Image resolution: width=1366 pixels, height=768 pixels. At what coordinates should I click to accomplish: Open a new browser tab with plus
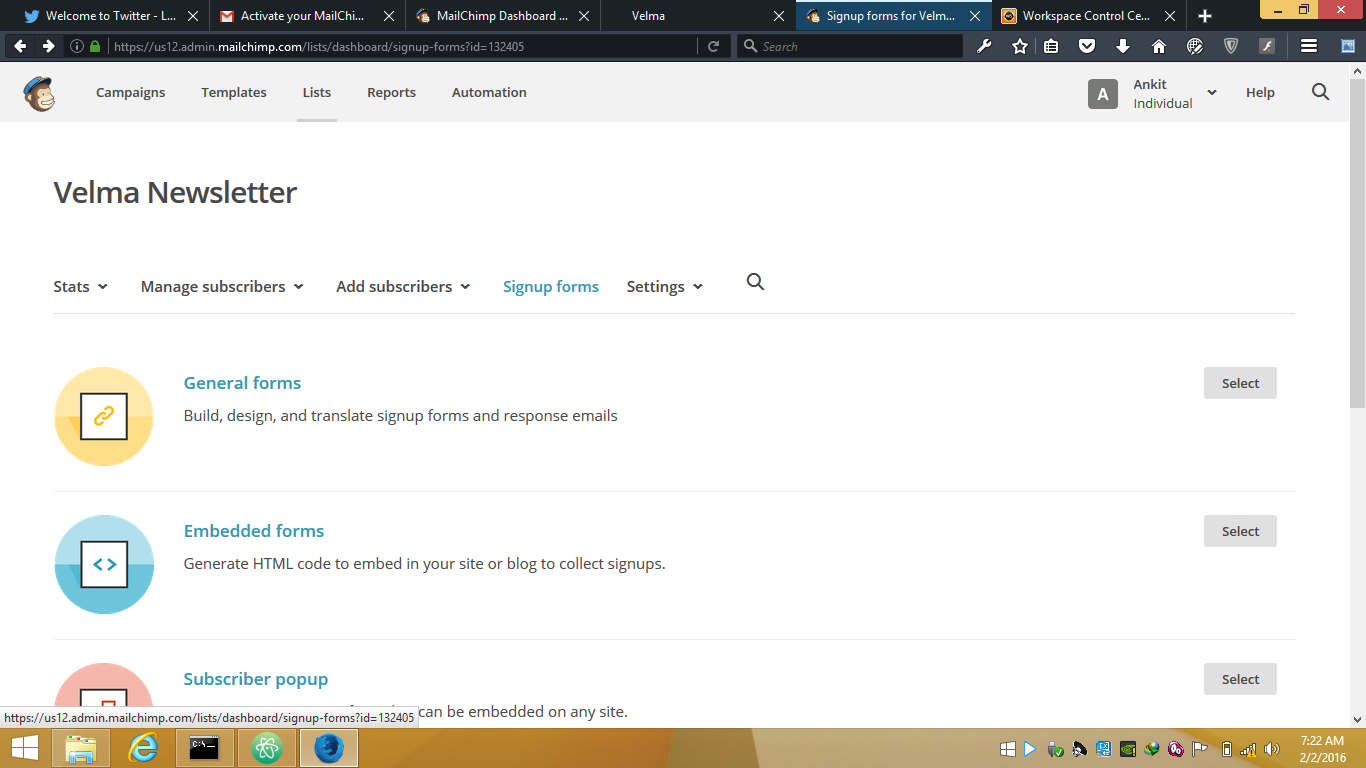pyautogui.click(x=1205, y=16)
